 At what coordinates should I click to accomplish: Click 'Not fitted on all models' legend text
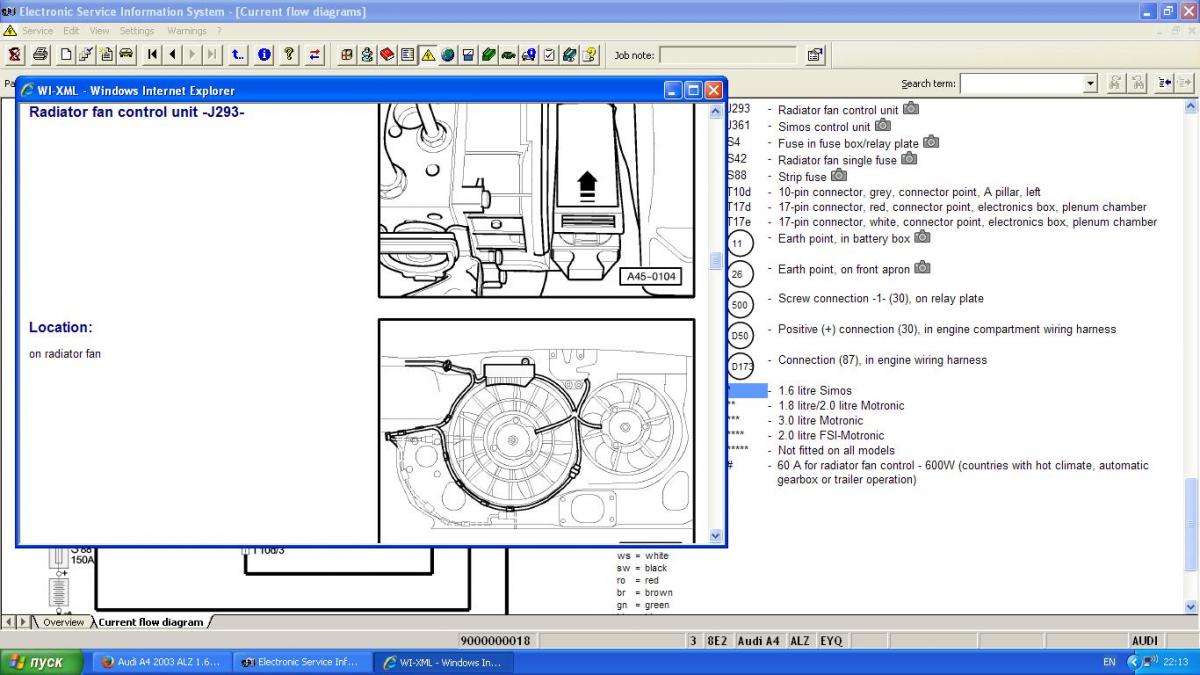point(837,451)
